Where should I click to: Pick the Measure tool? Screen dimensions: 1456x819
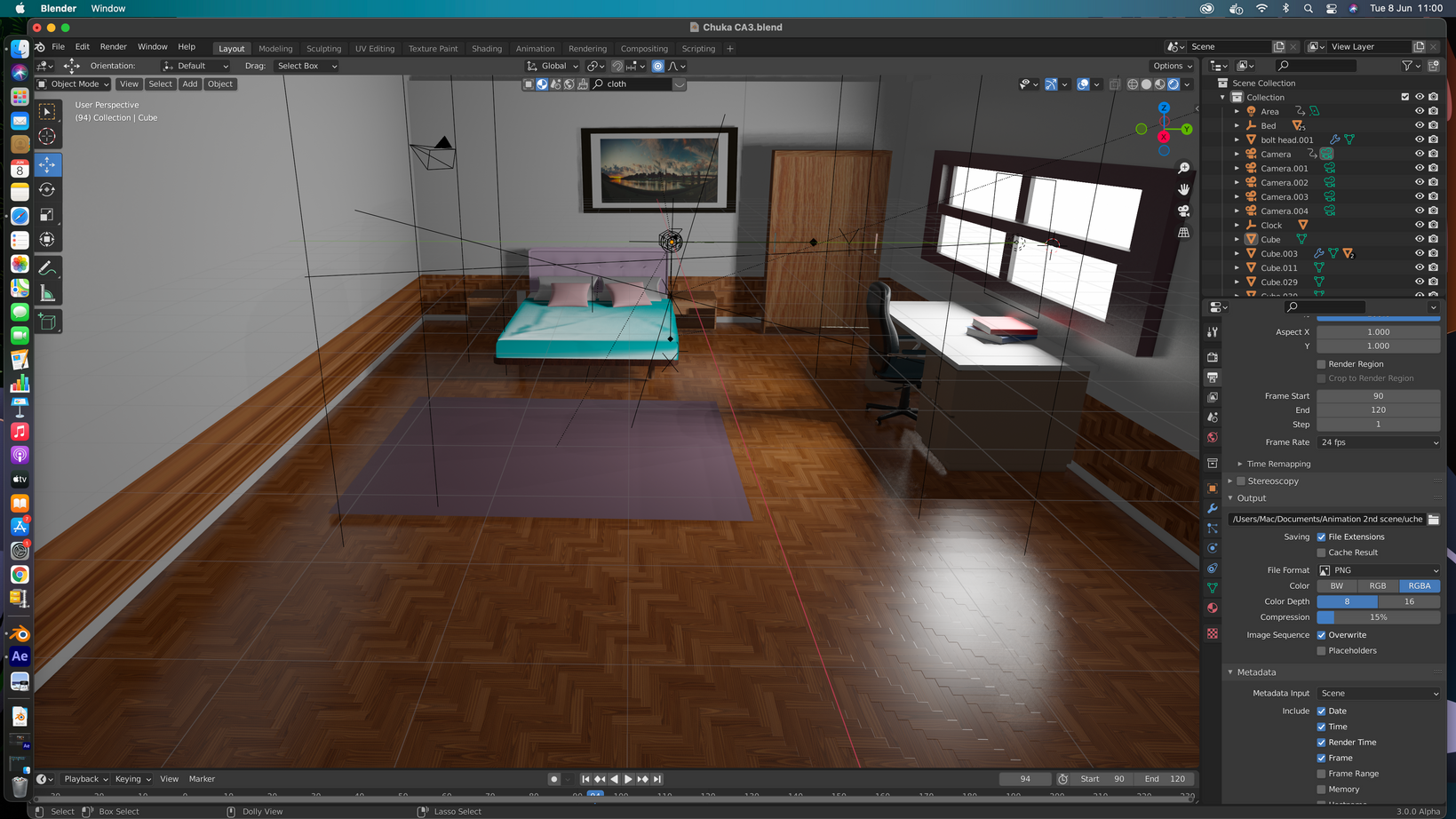click(x=47, y=294)
